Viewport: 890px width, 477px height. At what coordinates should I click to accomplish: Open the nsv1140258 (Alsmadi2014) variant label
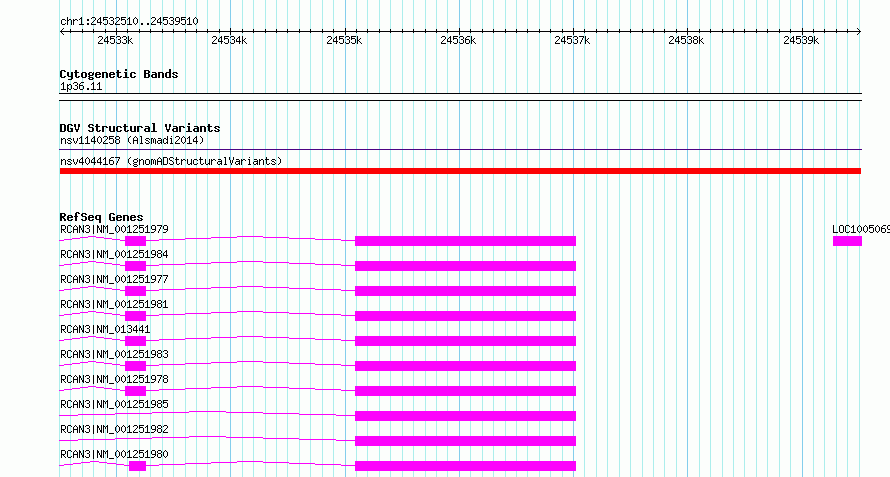[x=132, y=140]
